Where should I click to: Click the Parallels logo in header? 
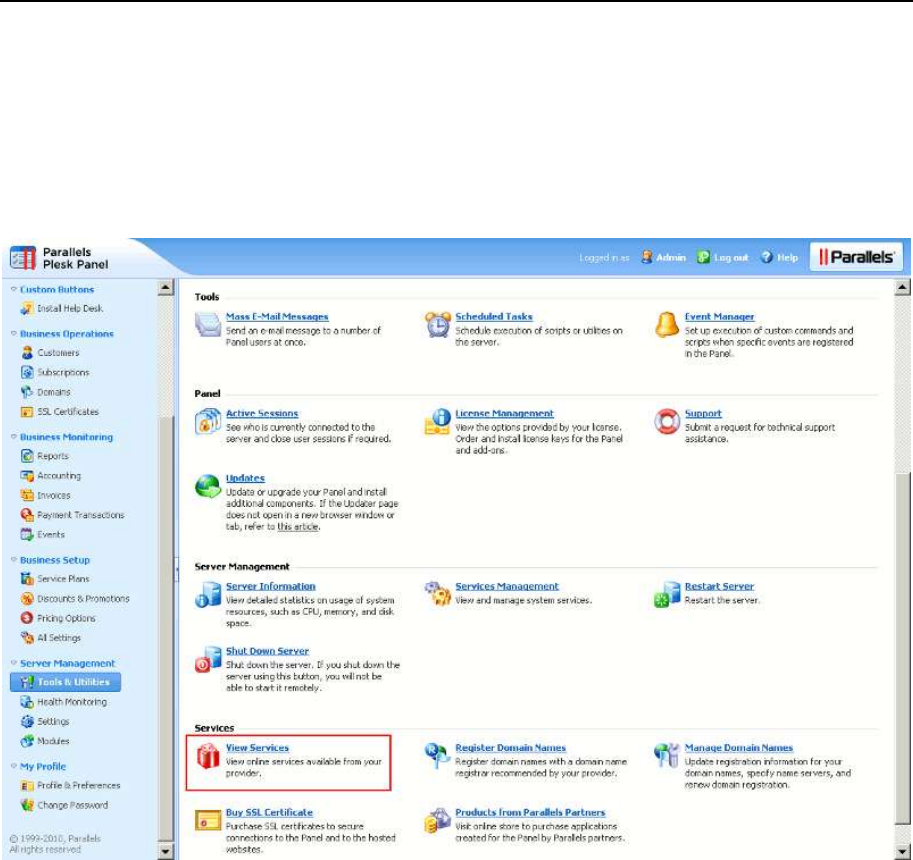pyautogui.click(x=856, y=257)
